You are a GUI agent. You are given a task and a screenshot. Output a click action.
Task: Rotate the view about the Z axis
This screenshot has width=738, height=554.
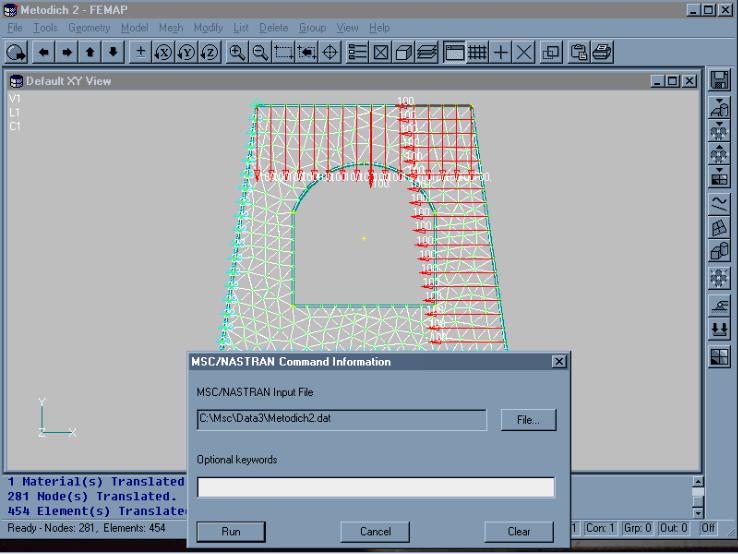coord(209,52)
